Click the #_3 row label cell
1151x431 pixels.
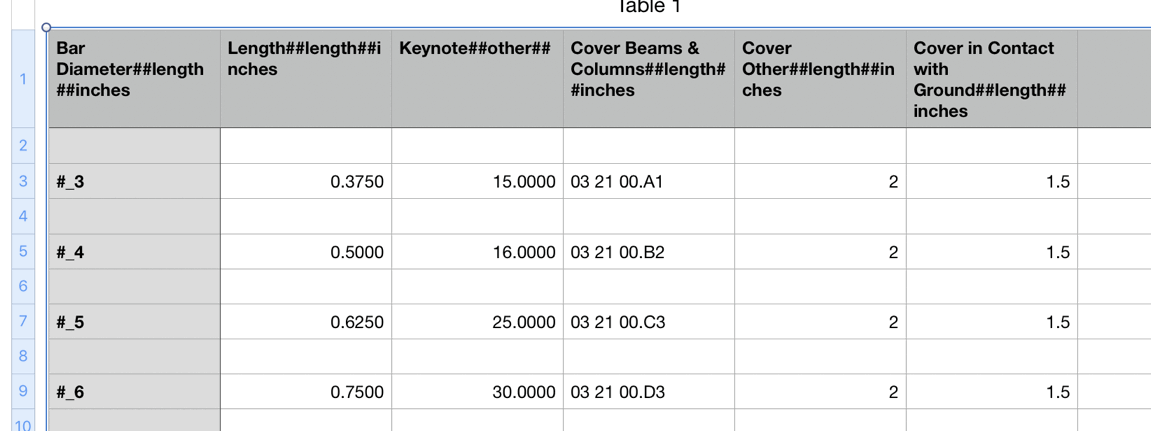134,181
